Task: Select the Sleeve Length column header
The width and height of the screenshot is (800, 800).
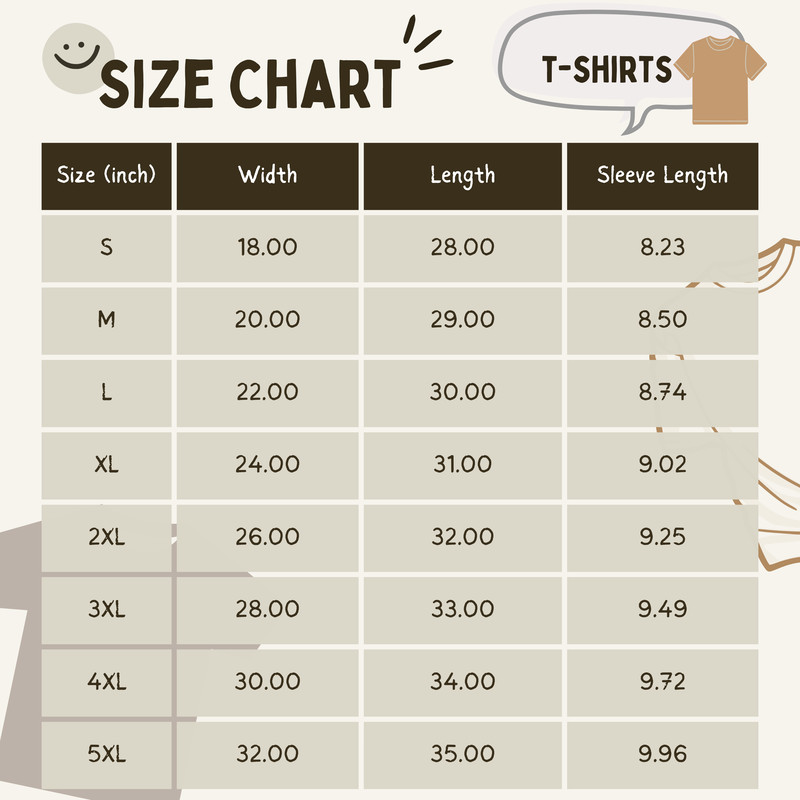Action: [x=662, y=176]
